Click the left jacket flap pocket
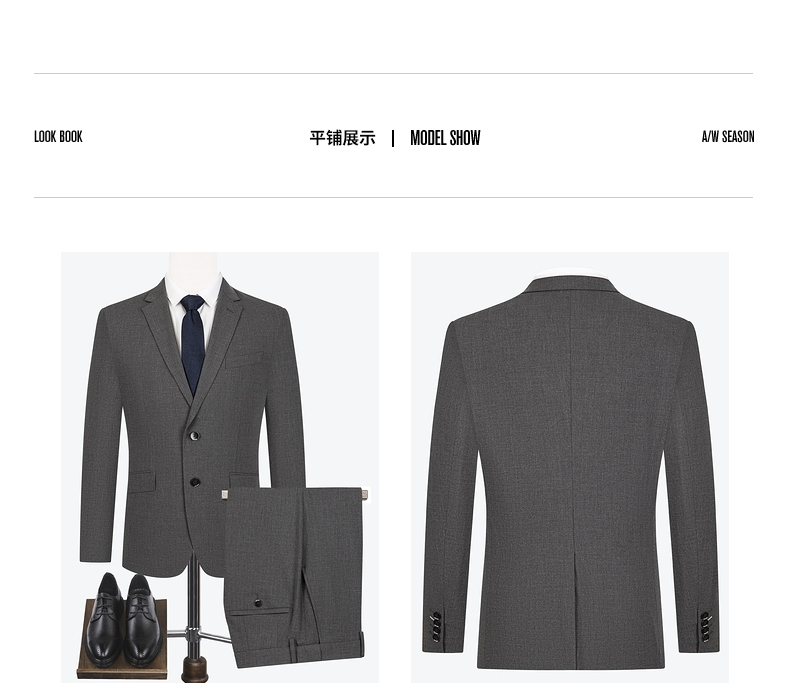This screenshot has width=790, height=692. tap(142, 481)
